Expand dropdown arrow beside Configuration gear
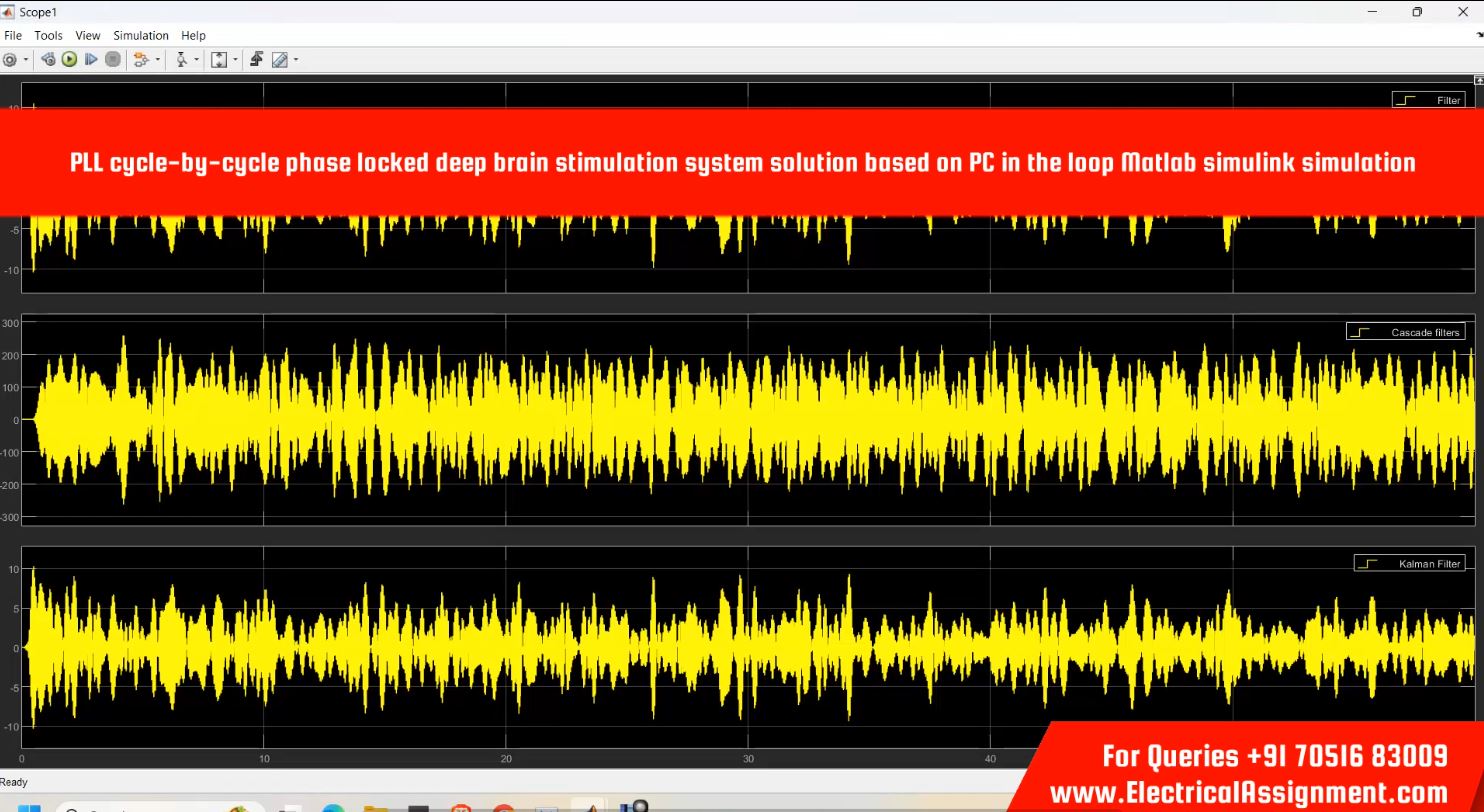Image resolution: width=1484 pixels, height=812 pixels. coord(26,60)
